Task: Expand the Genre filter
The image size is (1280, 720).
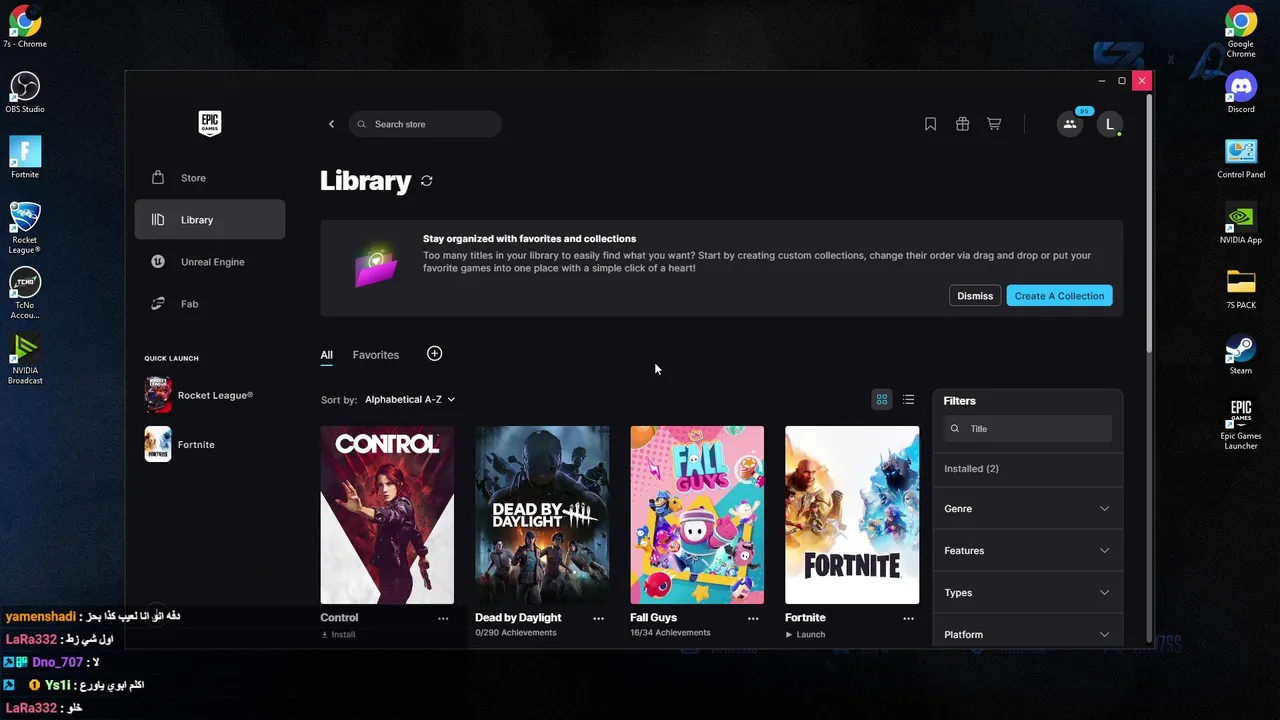Action: (x=1027, y=509)
